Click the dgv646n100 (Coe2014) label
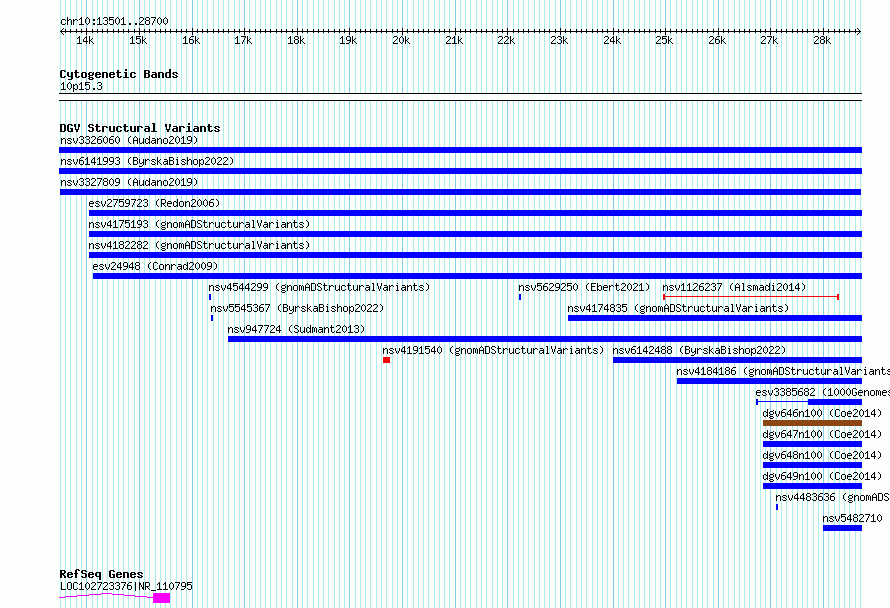This screenshot has width=890, height=608. (822, 413)
